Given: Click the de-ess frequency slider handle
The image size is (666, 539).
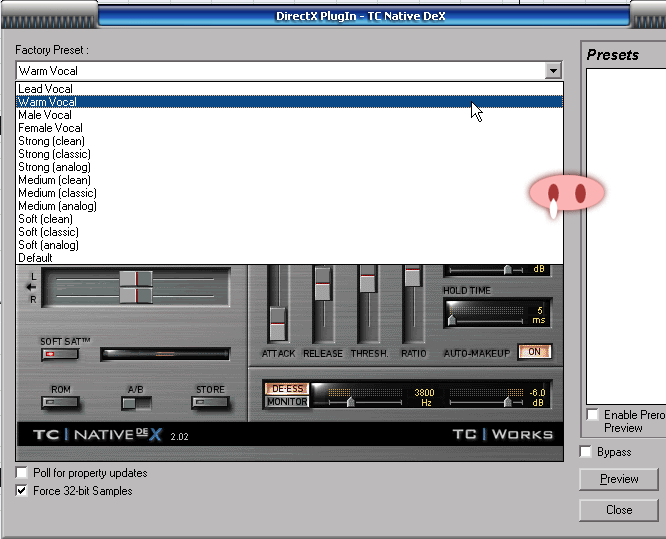Looking at the screenshot, I should pos(350,401).
